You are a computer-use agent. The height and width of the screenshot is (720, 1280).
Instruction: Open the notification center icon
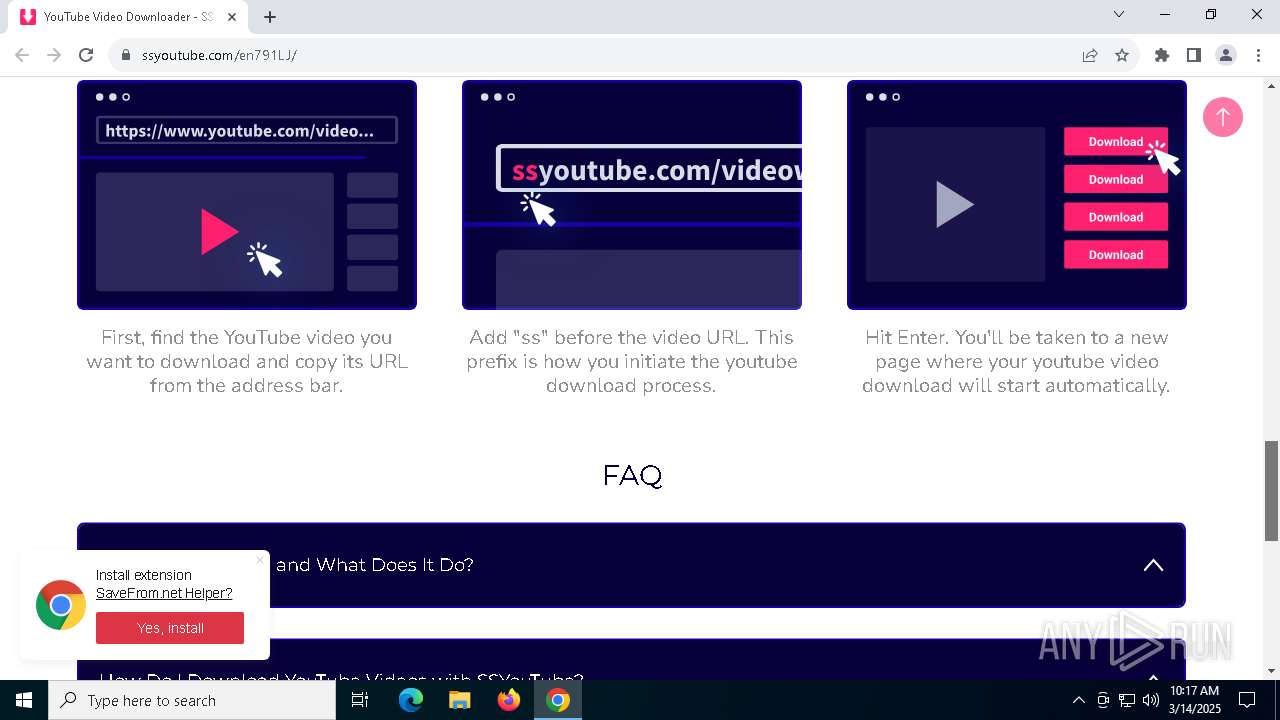click(1247, 700)
